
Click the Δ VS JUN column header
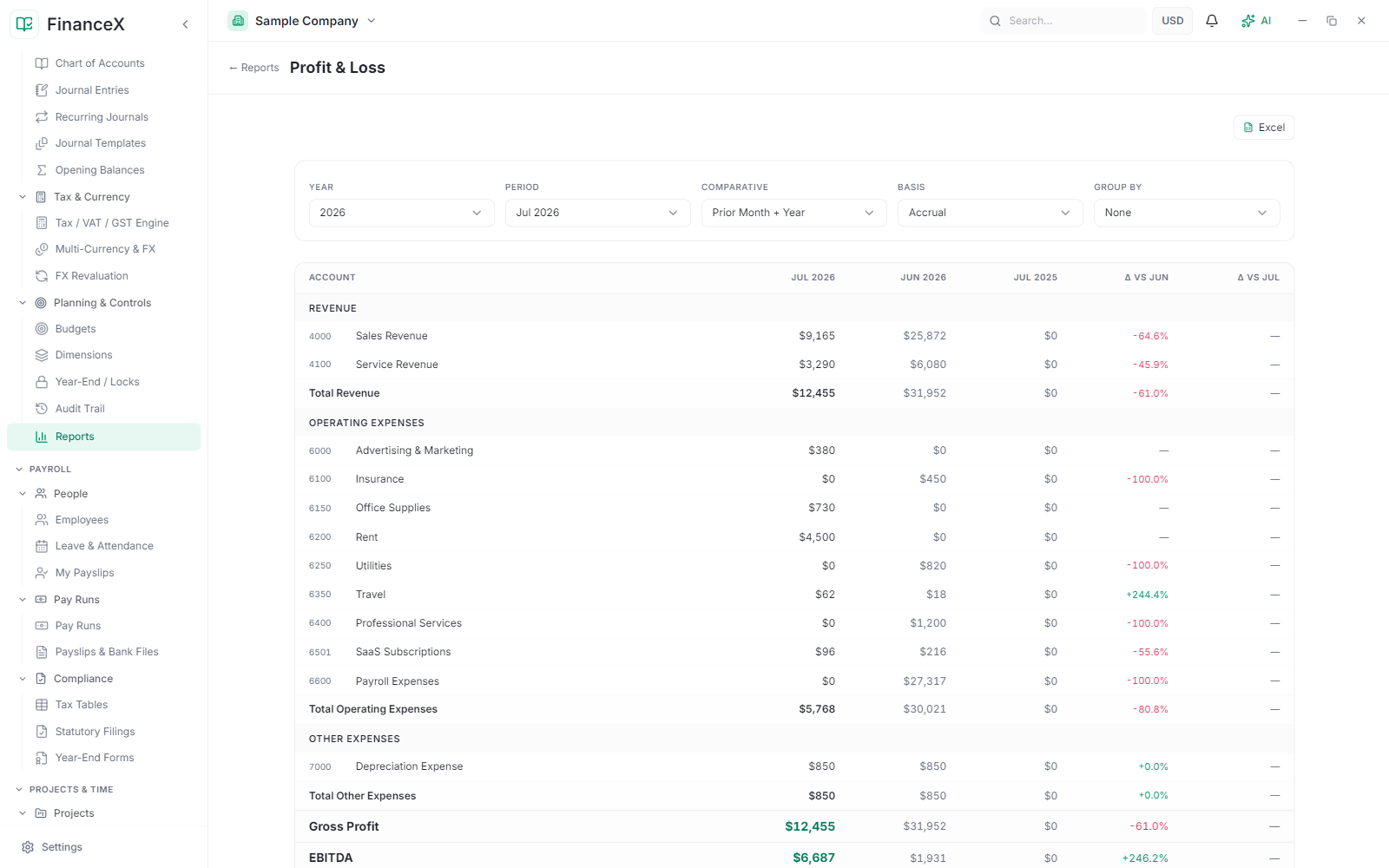[1146, 278]
